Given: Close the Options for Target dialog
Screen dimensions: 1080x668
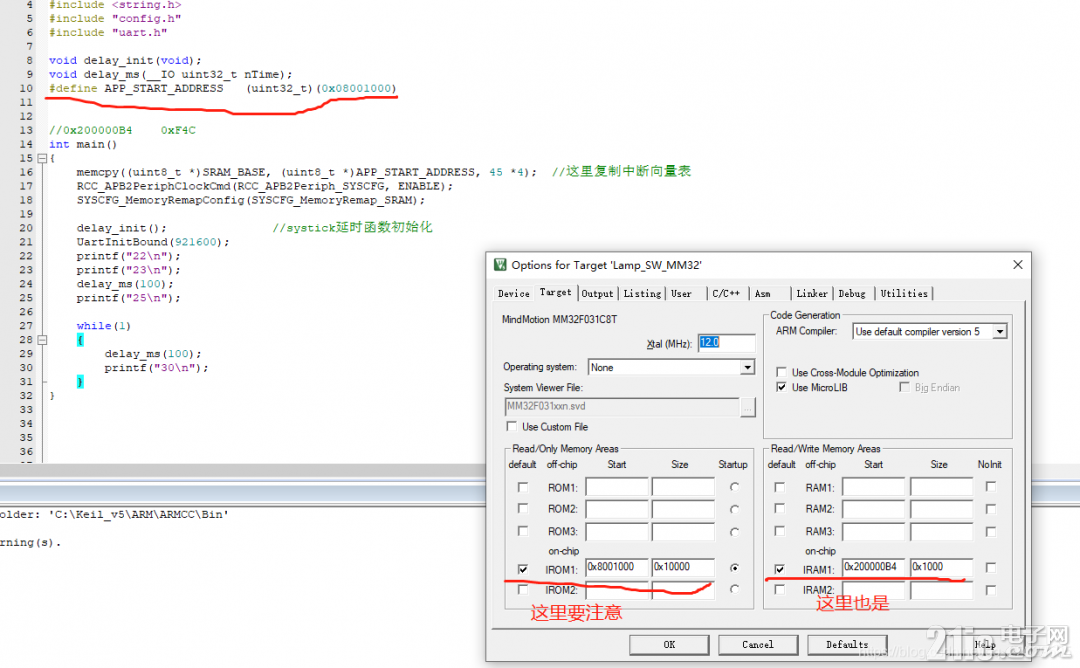Looking at the screenshot, I should [1017, 265].
